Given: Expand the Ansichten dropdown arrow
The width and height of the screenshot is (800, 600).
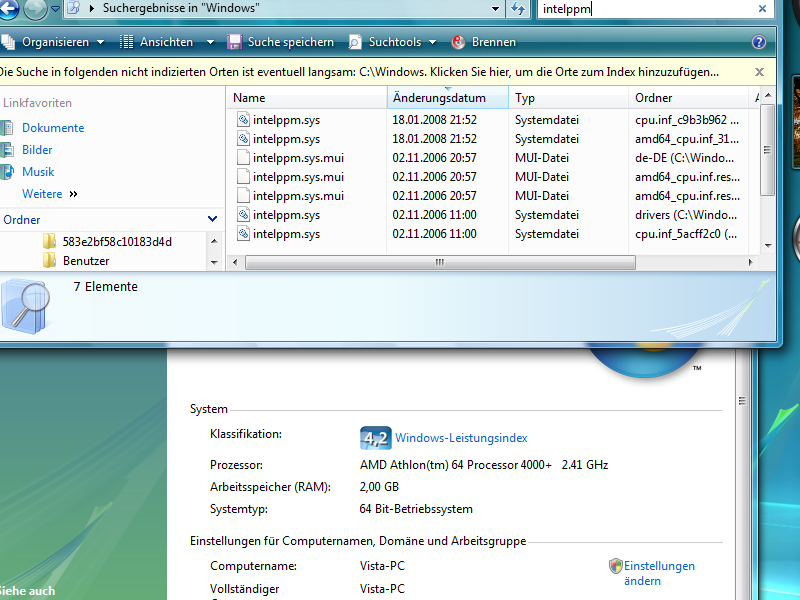Looking at the screenshot, I should (x=210, y=42).
